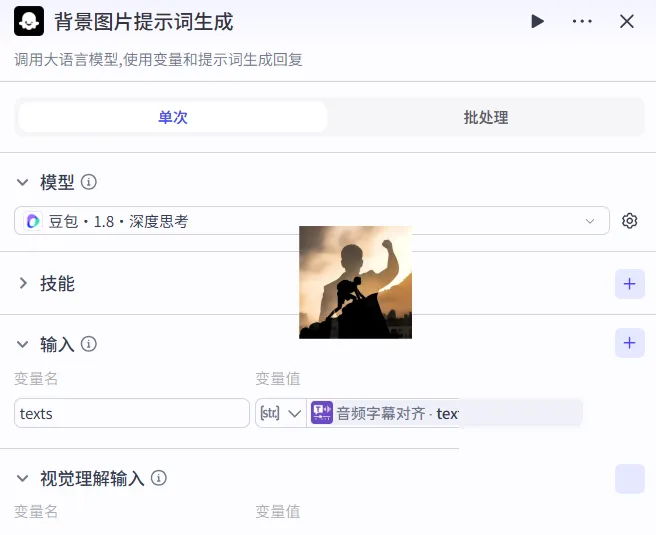Collapse the 输入 section
The image size is (656, 535).
coord(22,344)
